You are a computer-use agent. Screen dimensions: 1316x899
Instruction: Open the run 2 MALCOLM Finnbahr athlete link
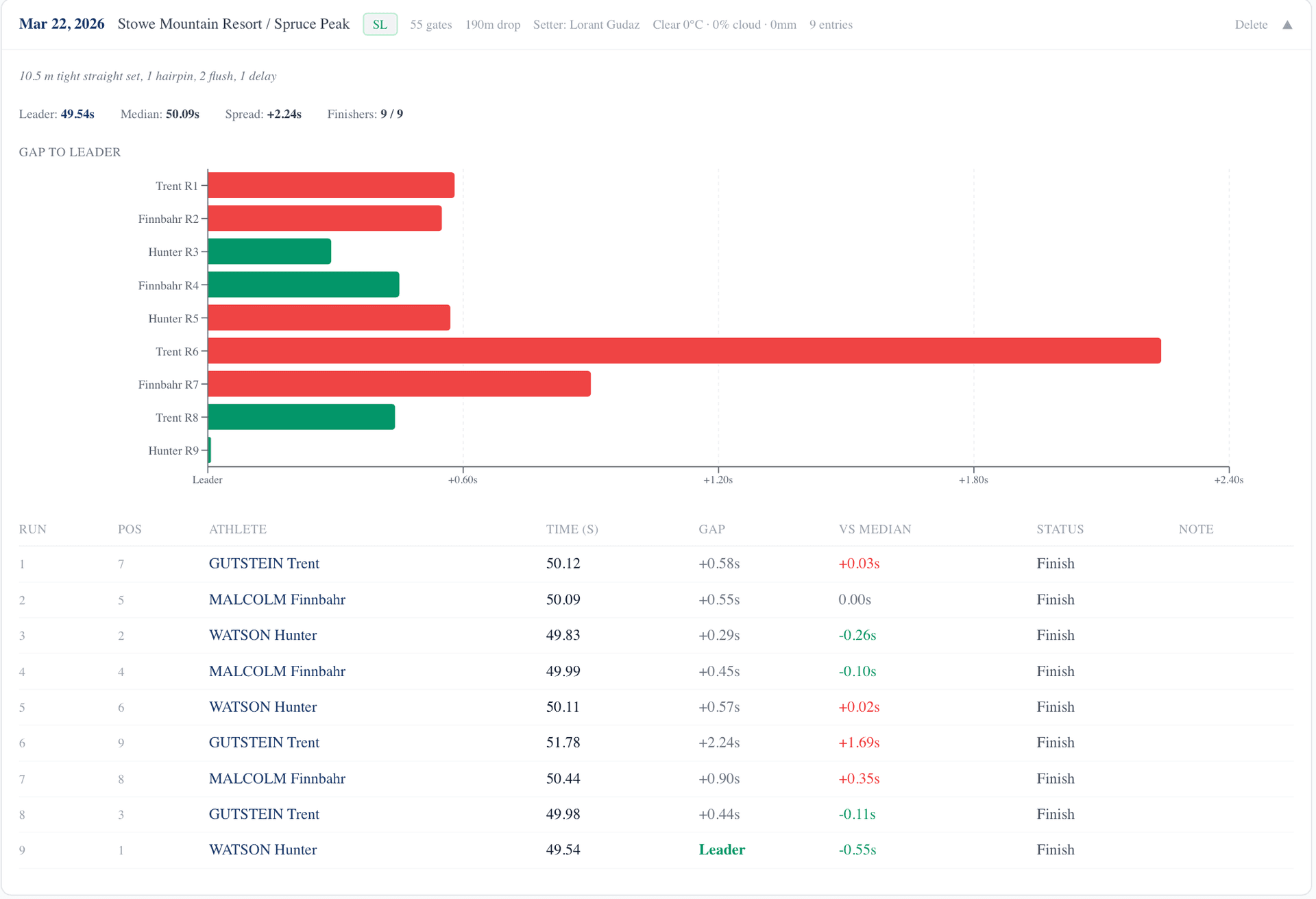point(277,600)
